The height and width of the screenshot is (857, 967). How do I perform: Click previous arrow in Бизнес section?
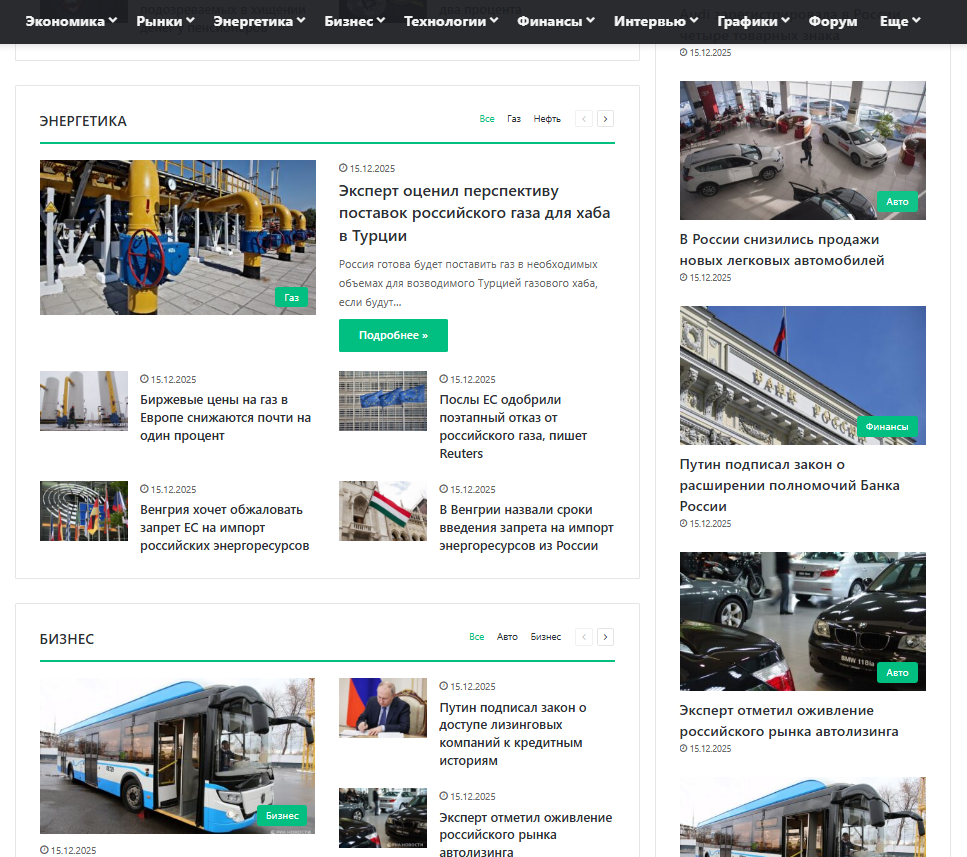(584, 636)
